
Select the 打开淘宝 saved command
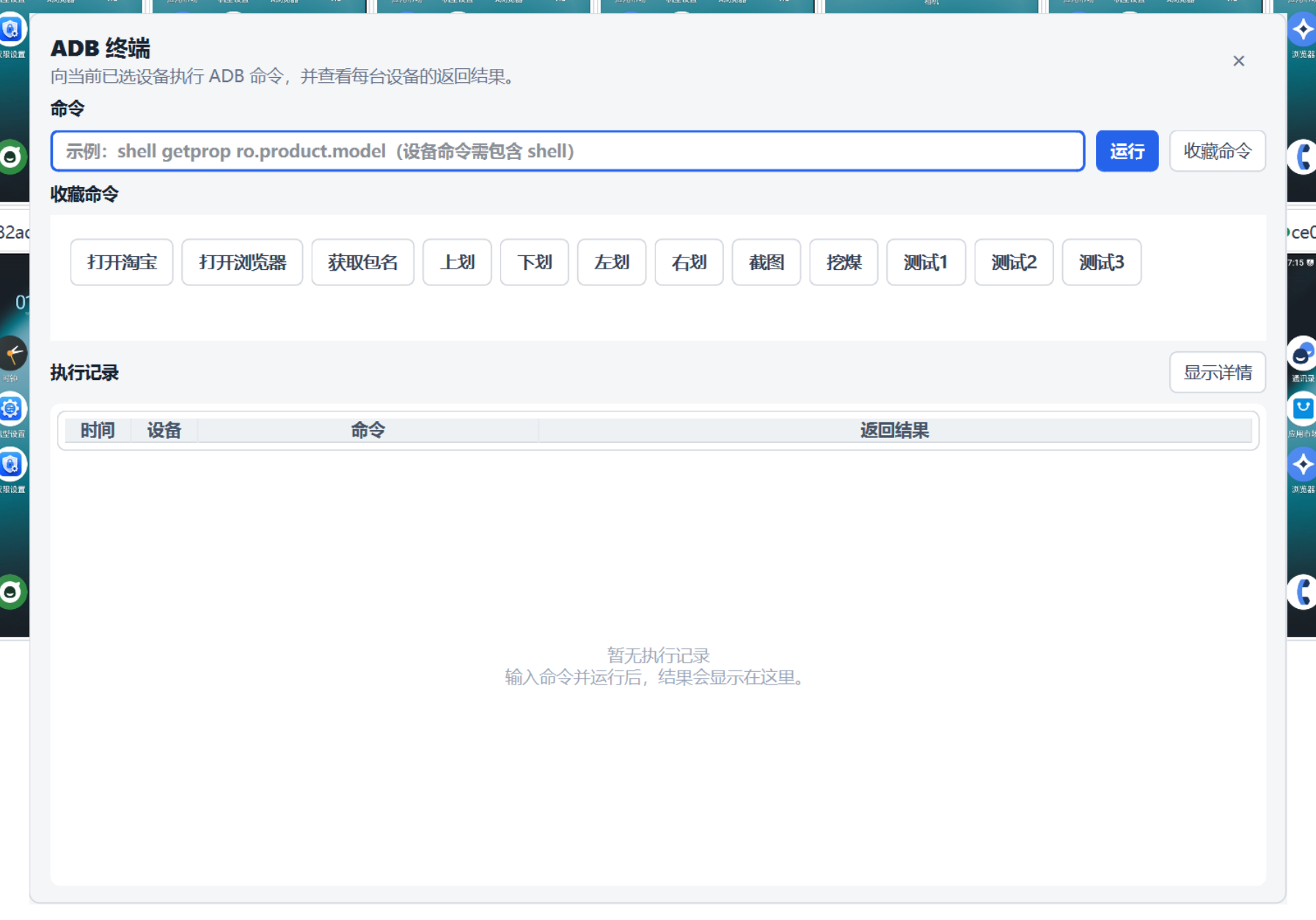click(x=122, y=262)
